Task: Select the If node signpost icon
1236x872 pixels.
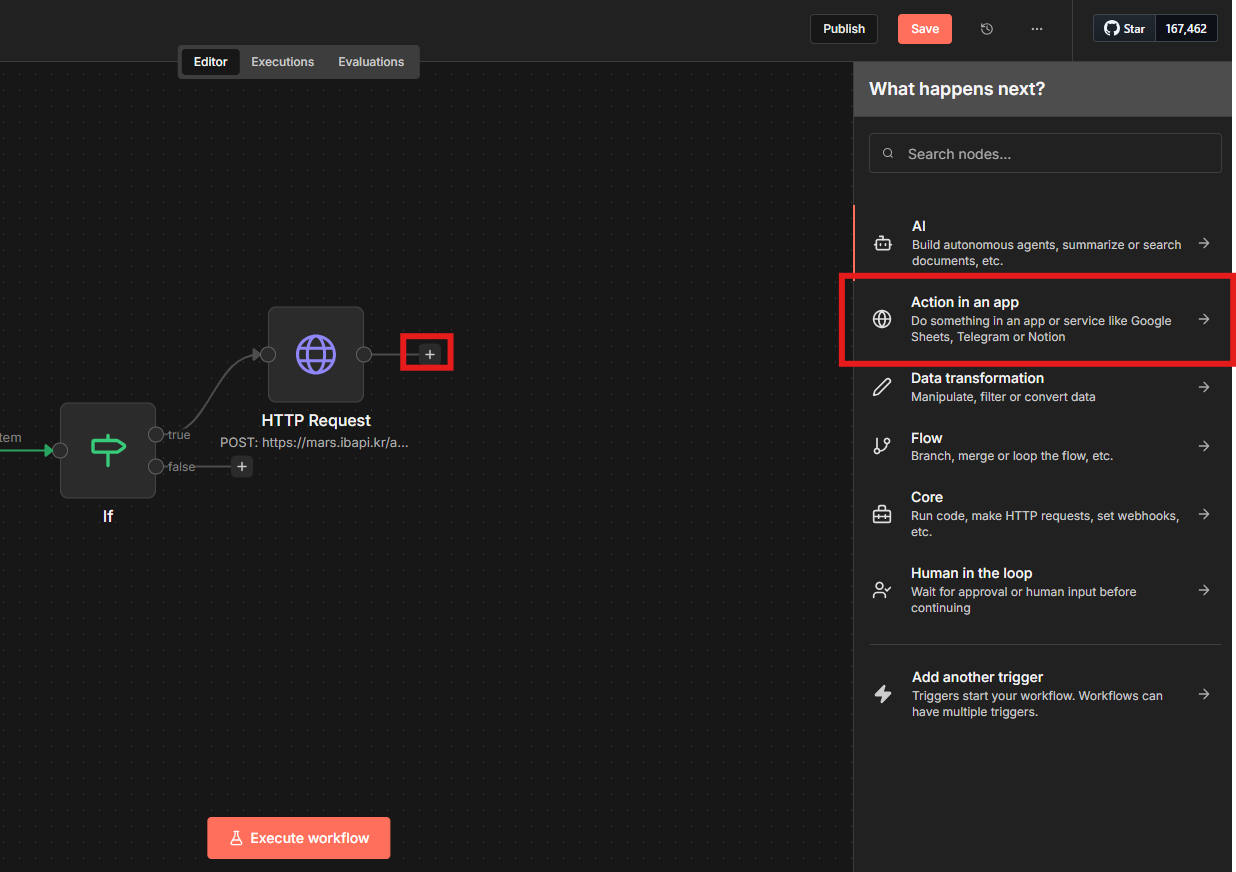Action: click(x=108, y=450)
